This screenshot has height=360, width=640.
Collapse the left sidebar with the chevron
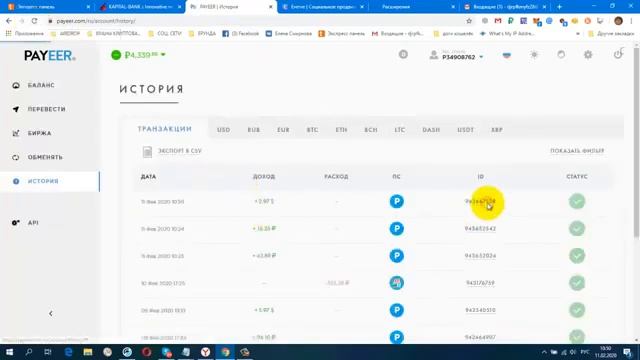(51, 313)
